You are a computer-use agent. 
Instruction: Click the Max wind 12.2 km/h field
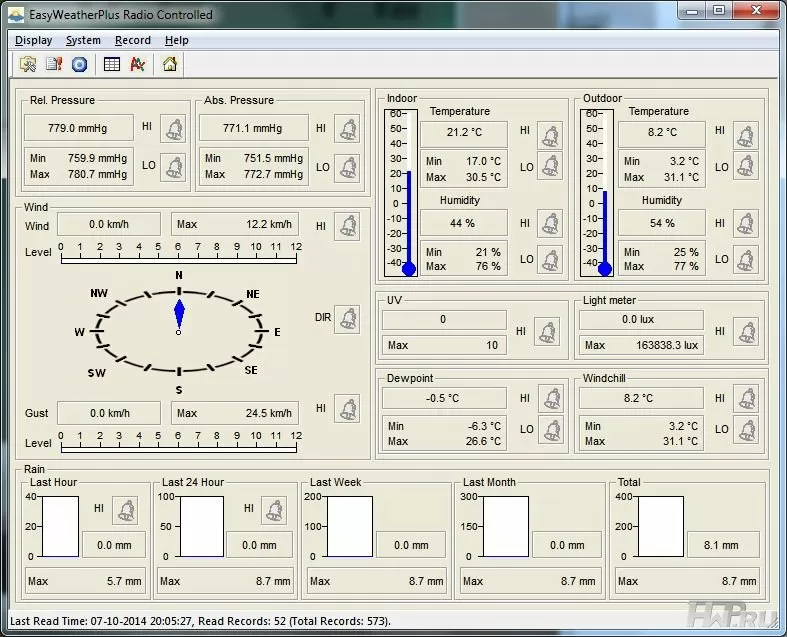tap(235, 224)
